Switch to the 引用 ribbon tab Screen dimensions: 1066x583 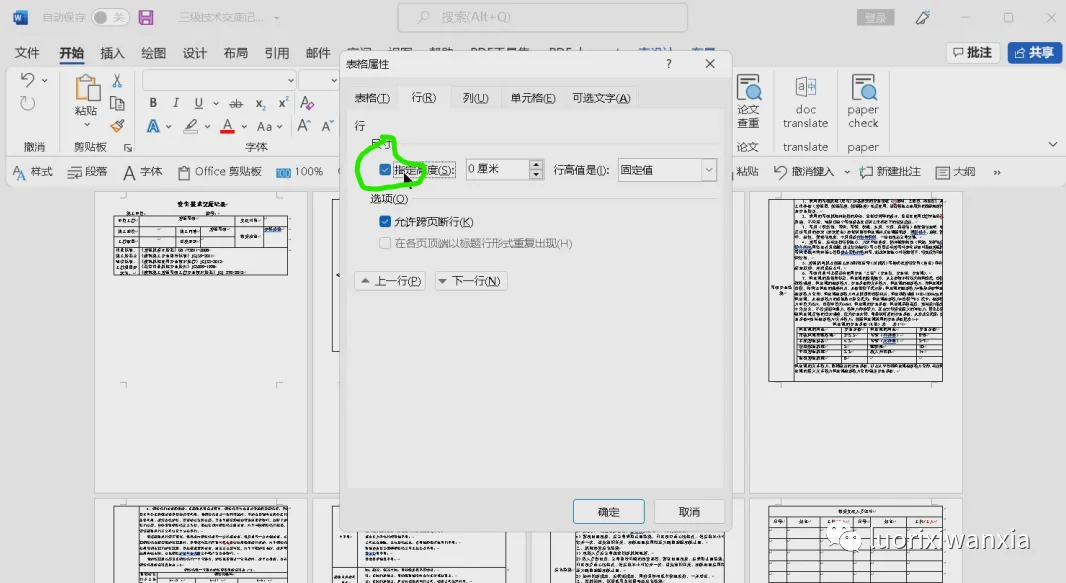(x=277, y=52)
